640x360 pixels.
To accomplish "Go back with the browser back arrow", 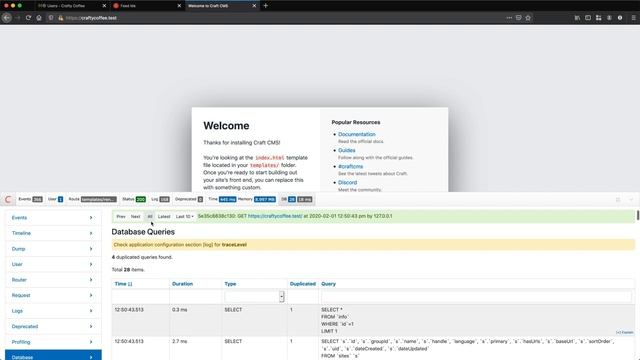I will [7, 18].
